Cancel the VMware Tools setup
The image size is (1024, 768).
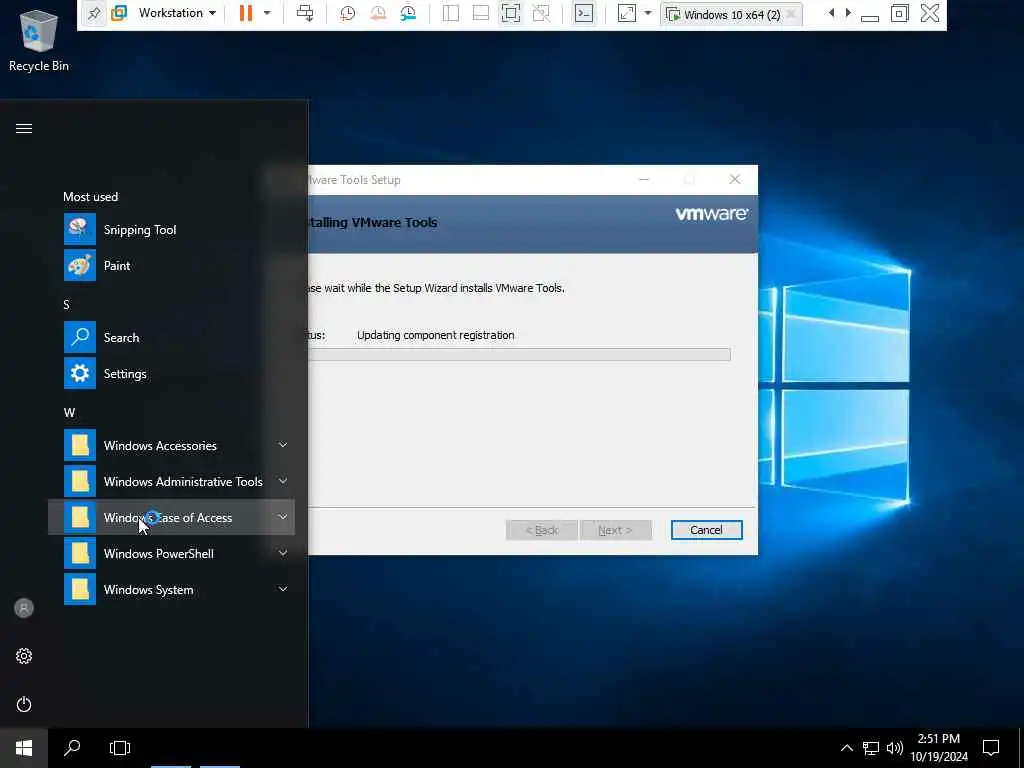point(707,530)
